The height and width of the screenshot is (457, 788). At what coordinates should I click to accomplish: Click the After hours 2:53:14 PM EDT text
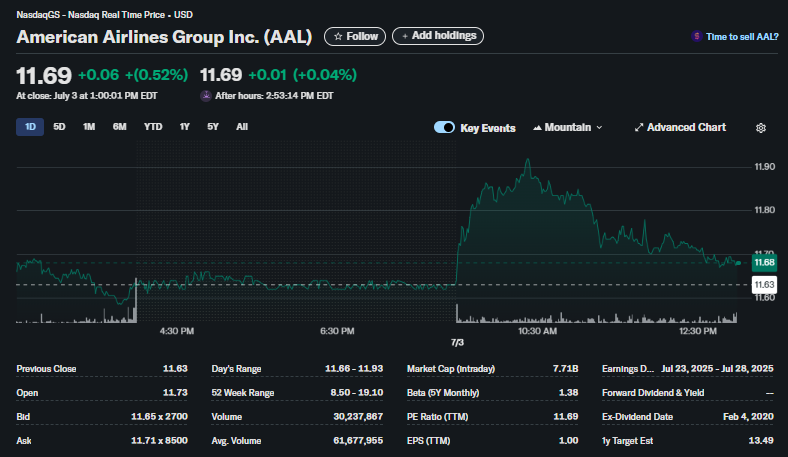(x=274, y=96)
